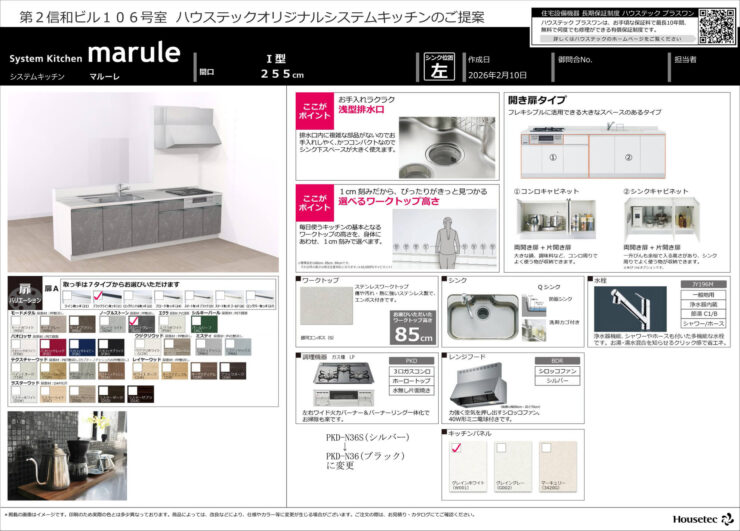Image resolution: width=740 pixels, height=531 pixels.
Task: Click the ここがポイント badge beside 選べるワークトップ高さ
Action: coord(314,203)
